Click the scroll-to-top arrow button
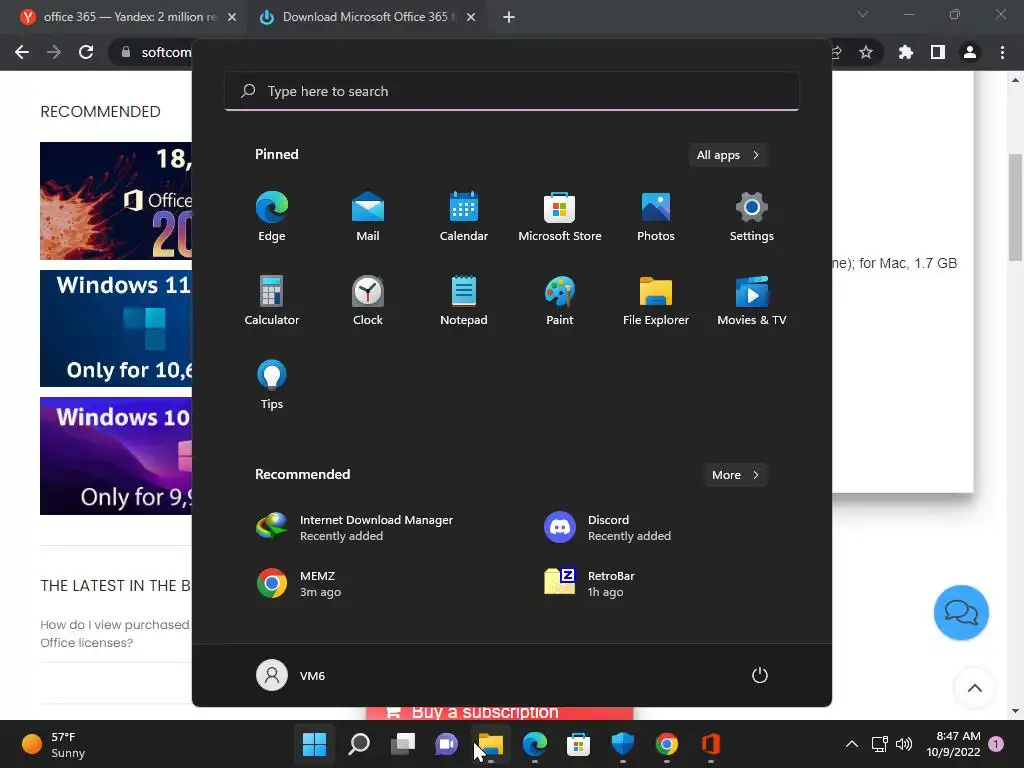 tap(974, 688)
